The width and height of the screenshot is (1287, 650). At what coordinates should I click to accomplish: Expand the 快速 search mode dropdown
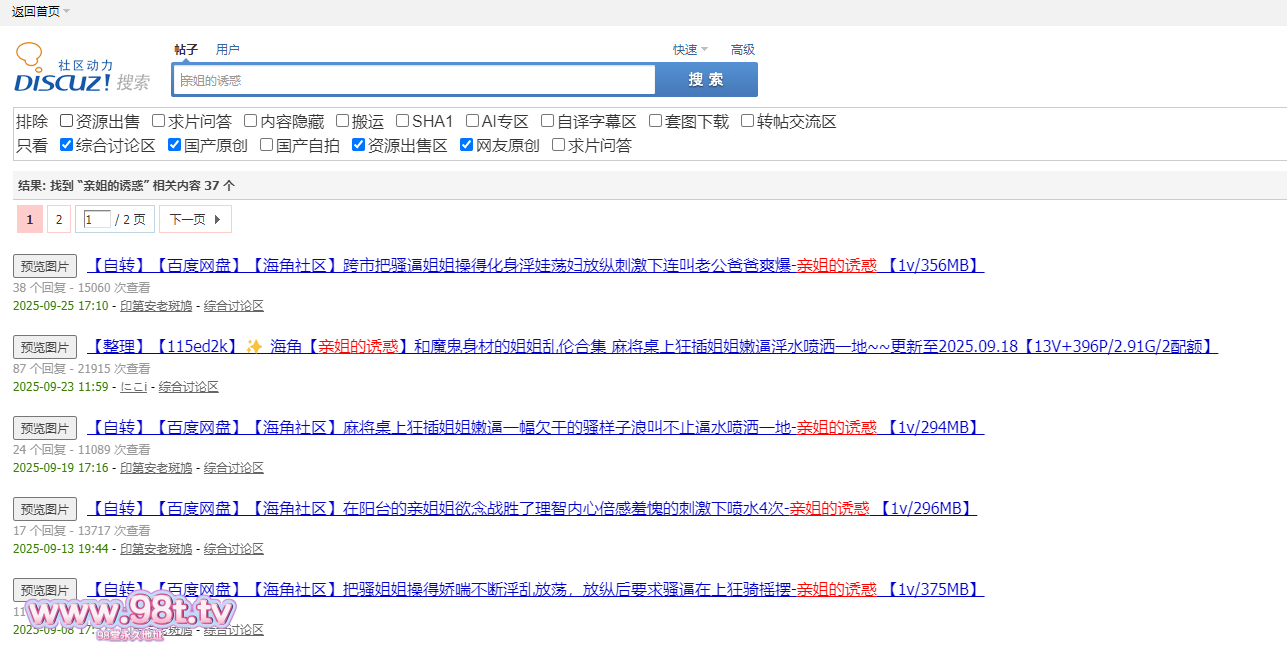(x=689, y=50)
